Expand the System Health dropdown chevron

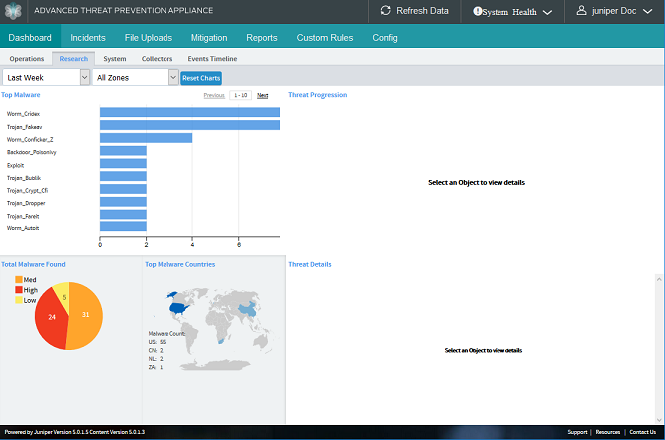(x=547, y=12)
